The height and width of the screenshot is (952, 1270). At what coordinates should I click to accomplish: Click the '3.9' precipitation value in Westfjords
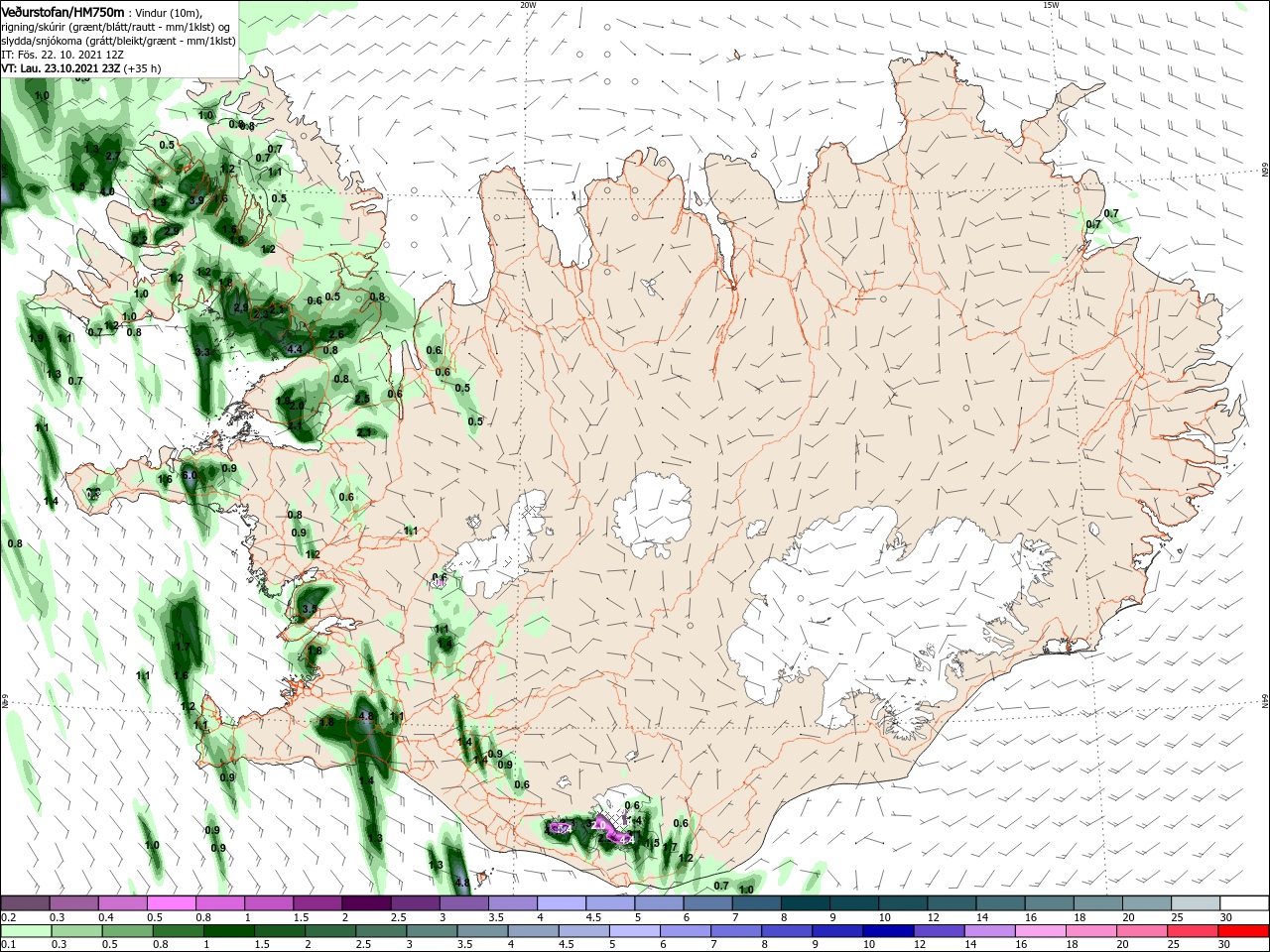pos(196,200)
